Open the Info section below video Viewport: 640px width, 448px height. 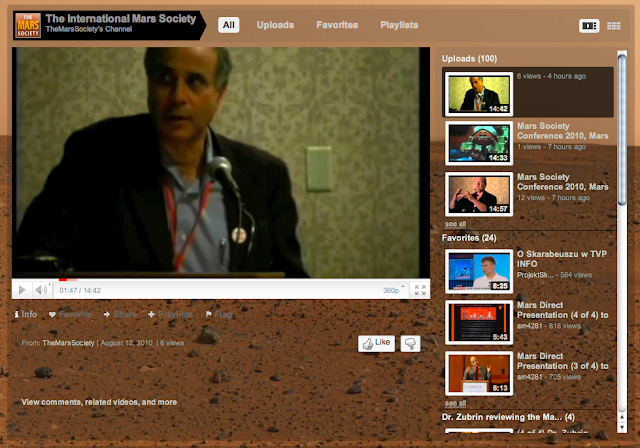pos(26,314)
